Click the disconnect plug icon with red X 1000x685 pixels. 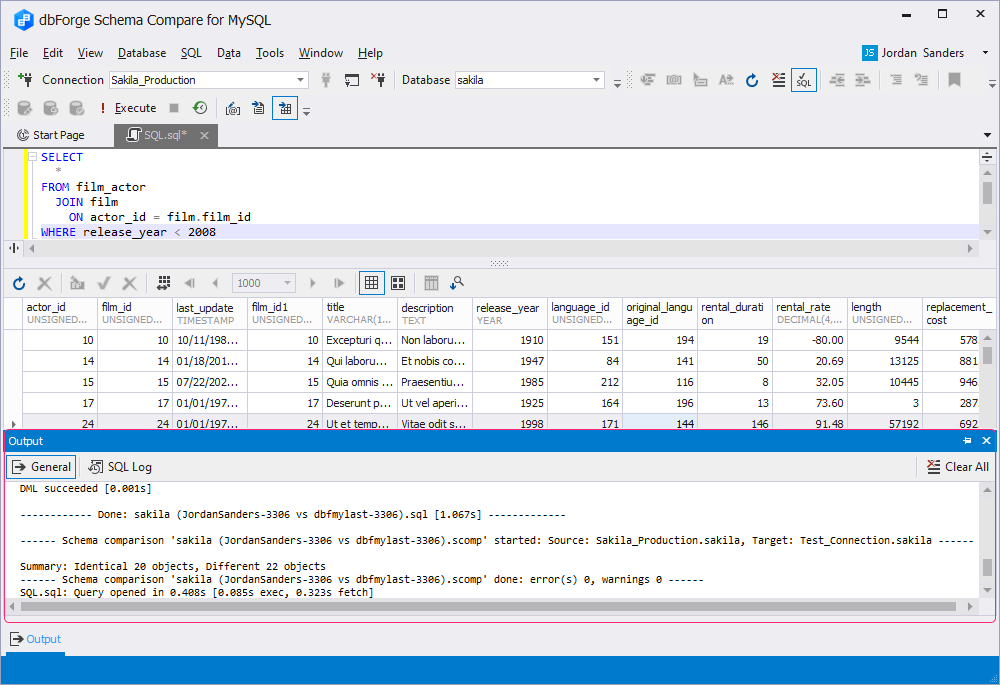[378, 80]
